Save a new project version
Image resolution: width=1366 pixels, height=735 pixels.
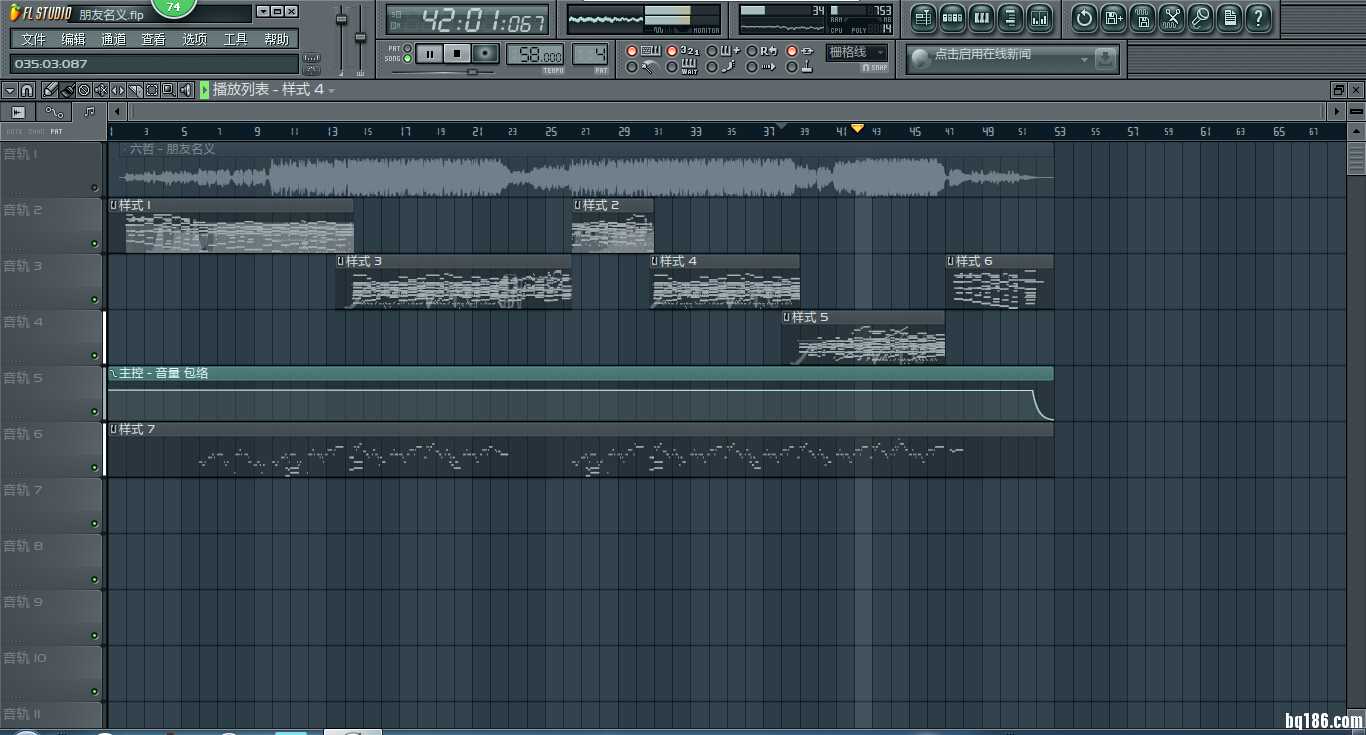pos(1113,17)
